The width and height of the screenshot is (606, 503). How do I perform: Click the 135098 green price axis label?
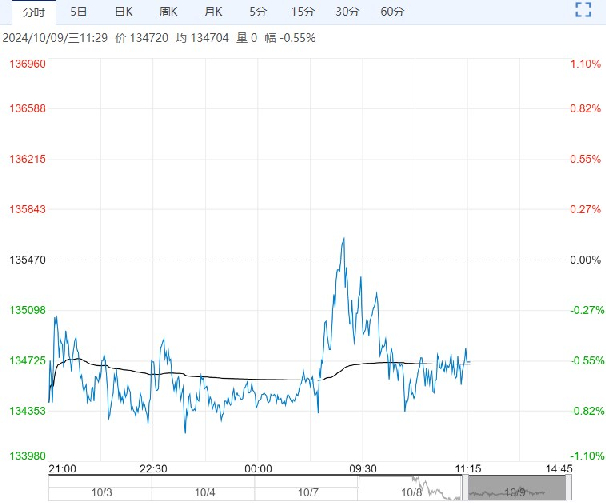pos(27,310)
